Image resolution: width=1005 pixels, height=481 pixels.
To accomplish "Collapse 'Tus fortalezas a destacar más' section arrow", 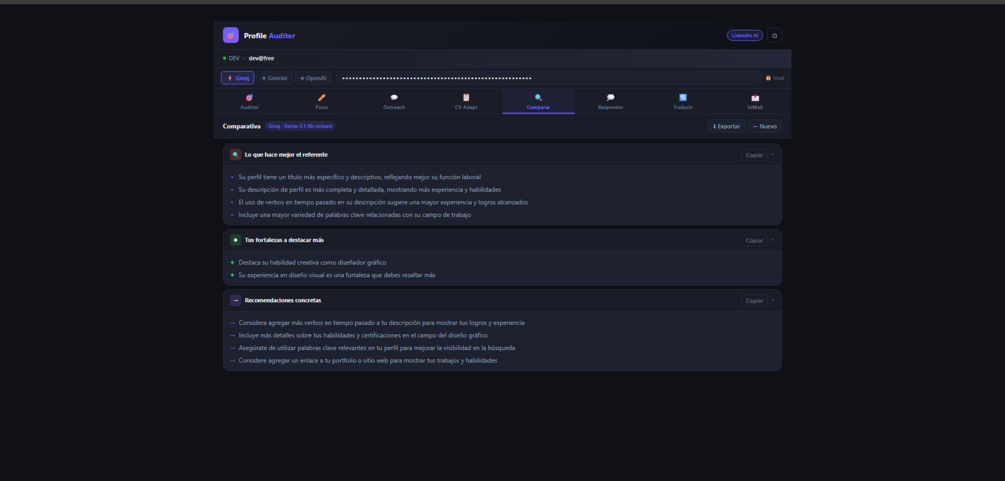I will click(x=773, y=240).
